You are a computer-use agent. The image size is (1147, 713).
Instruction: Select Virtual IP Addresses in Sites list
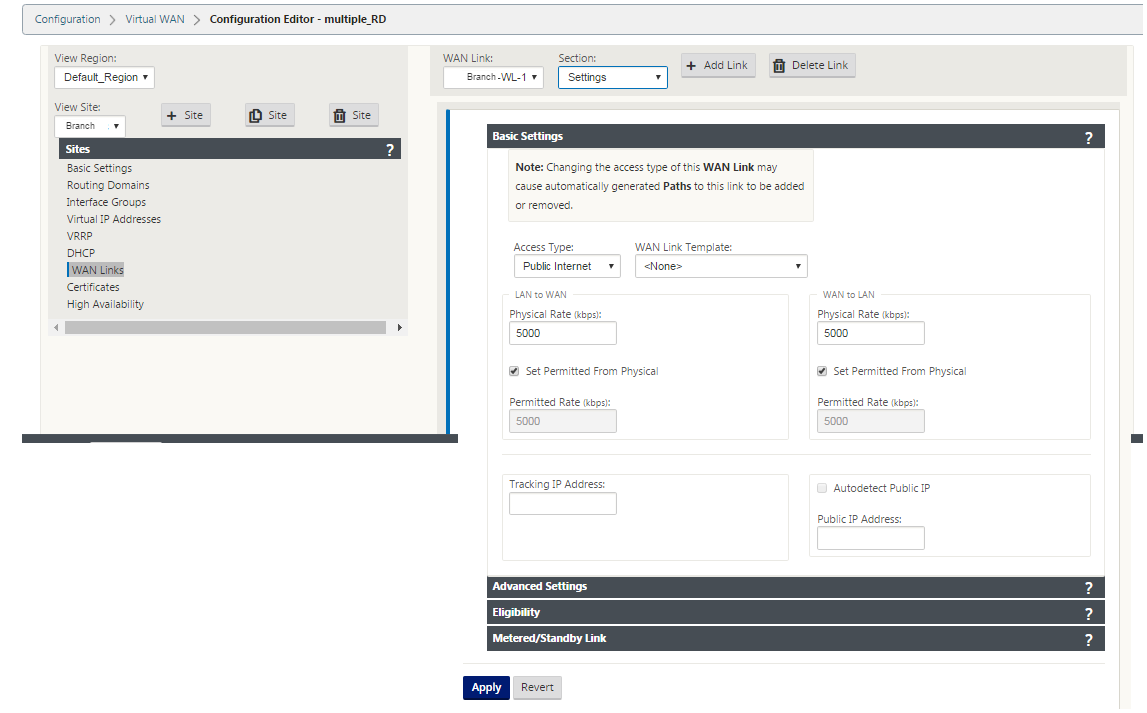[114, 219]
